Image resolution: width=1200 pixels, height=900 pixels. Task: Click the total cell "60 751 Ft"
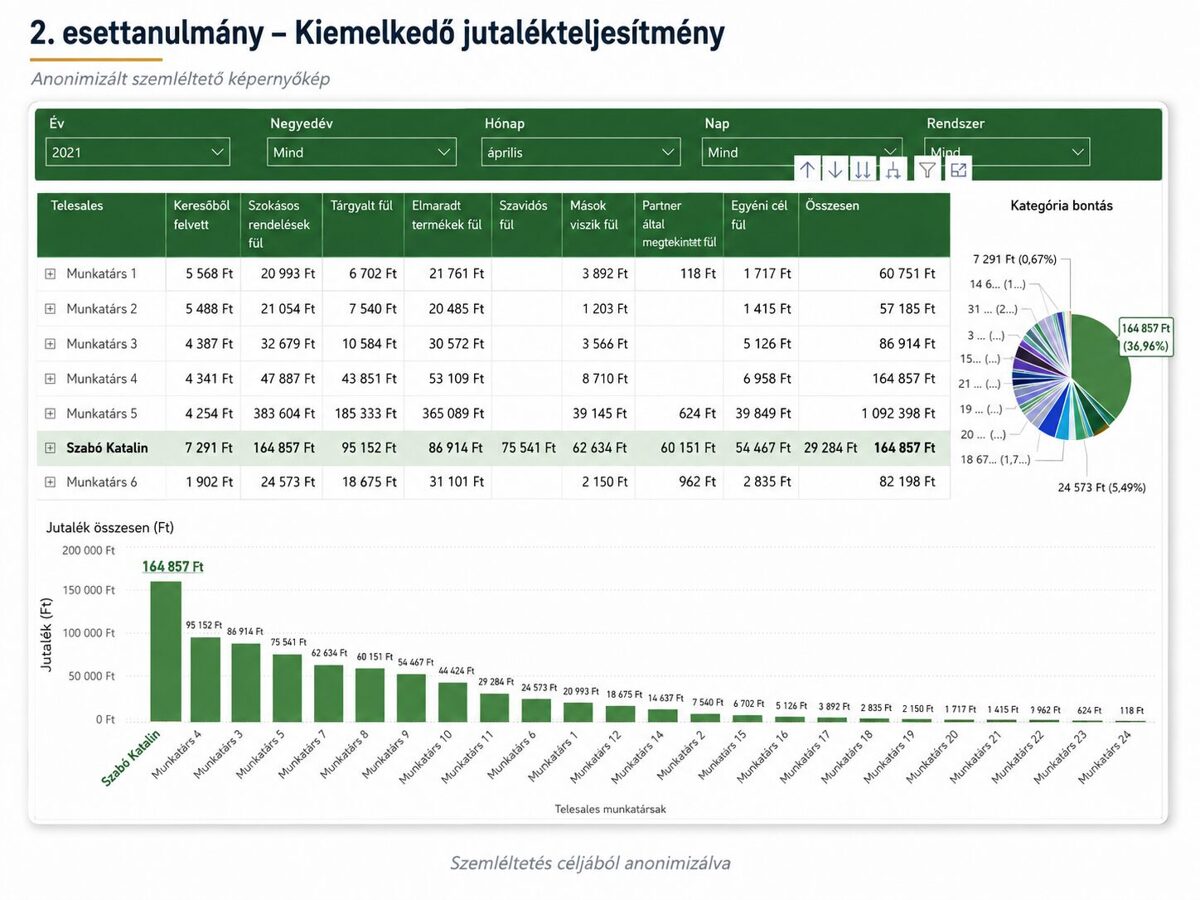pyautogui.click(x=907, y=273)
